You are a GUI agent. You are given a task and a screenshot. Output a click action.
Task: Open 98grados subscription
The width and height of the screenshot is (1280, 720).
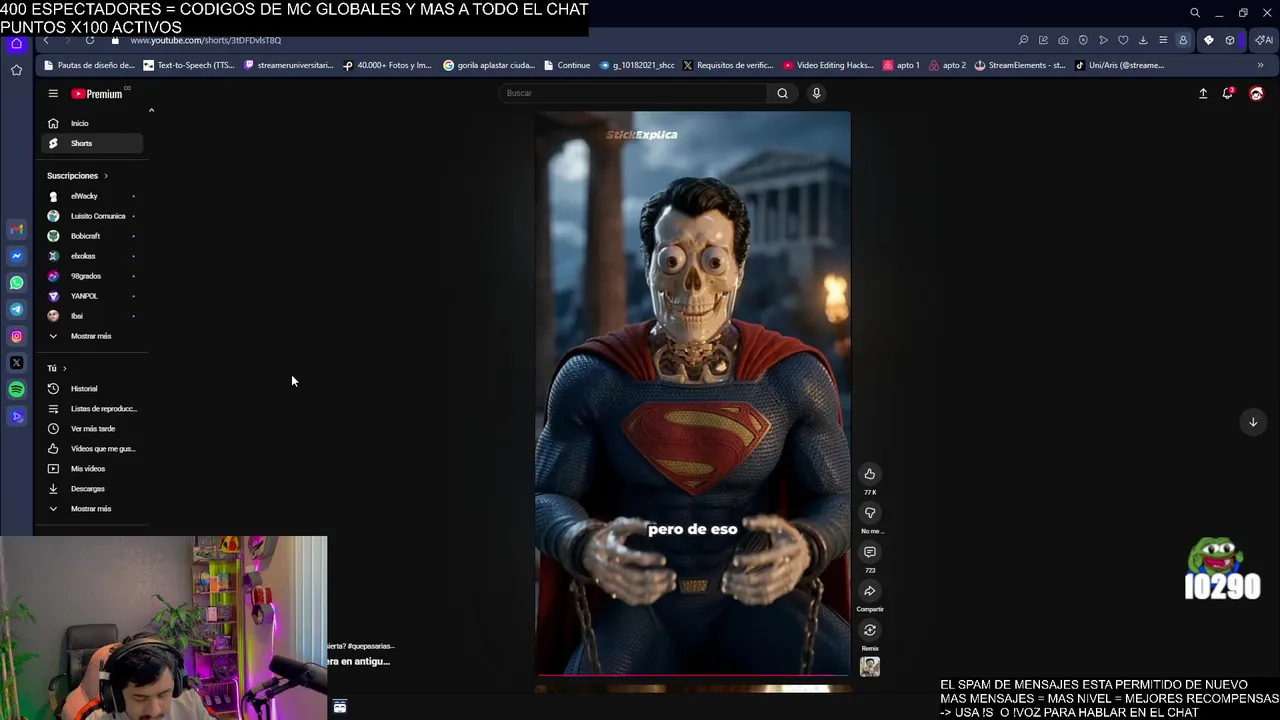(x=92, y=276)
